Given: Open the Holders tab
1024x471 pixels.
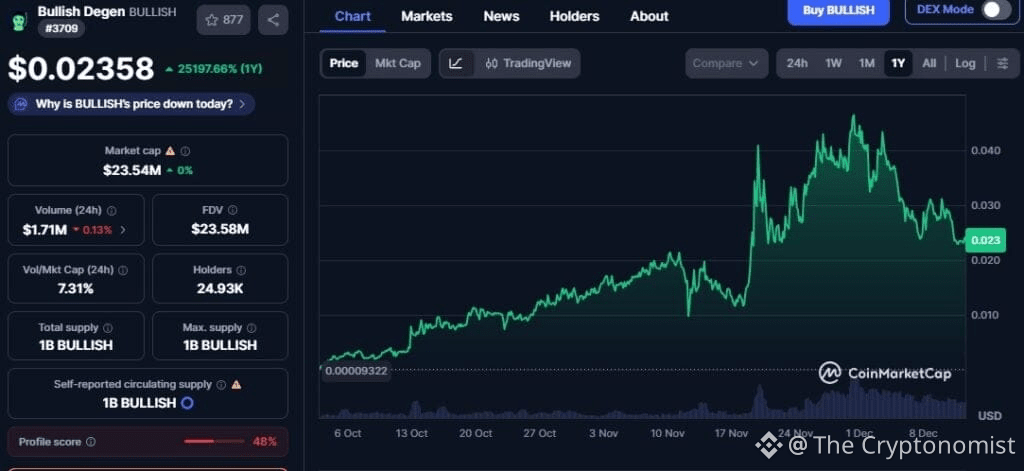Looking at the screenshot, I should pyautogui.click(x=574, y=16).
